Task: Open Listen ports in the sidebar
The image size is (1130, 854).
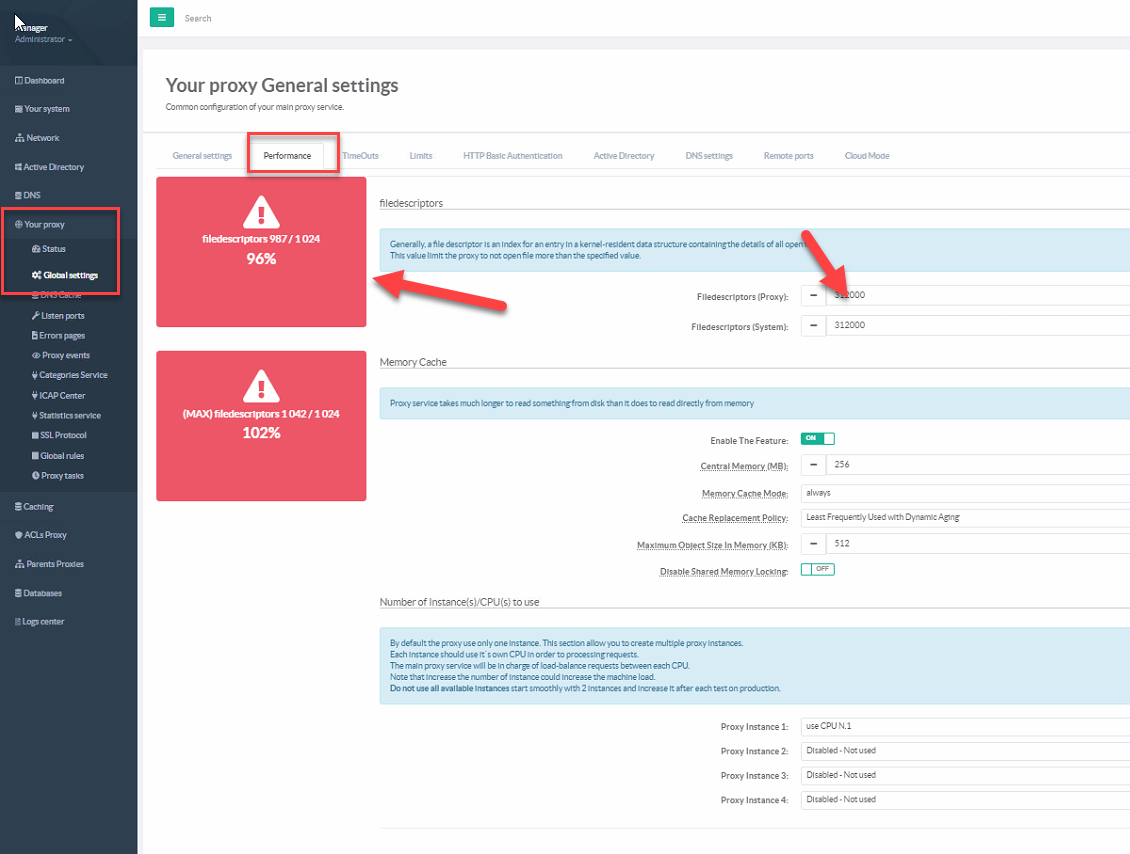Action: coord(62,316)
